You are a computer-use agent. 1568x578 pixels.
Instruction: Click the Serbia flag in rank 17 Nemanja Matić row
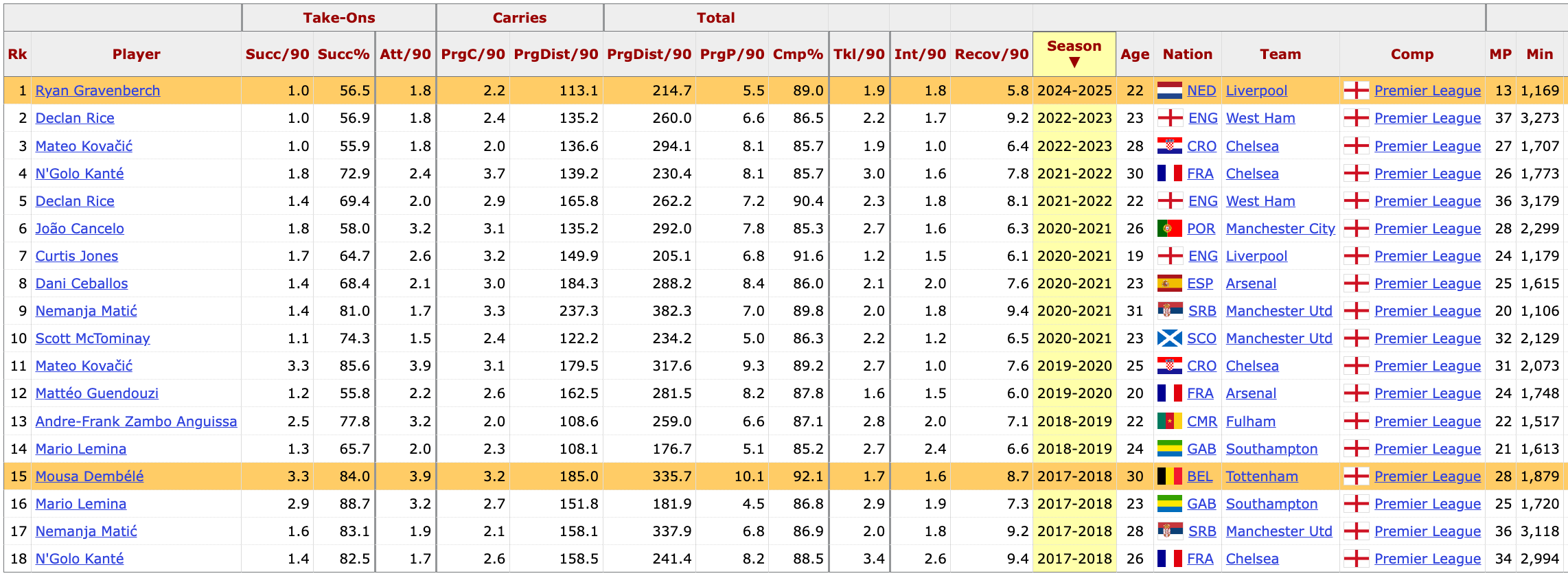click(x=1169, y=531)
